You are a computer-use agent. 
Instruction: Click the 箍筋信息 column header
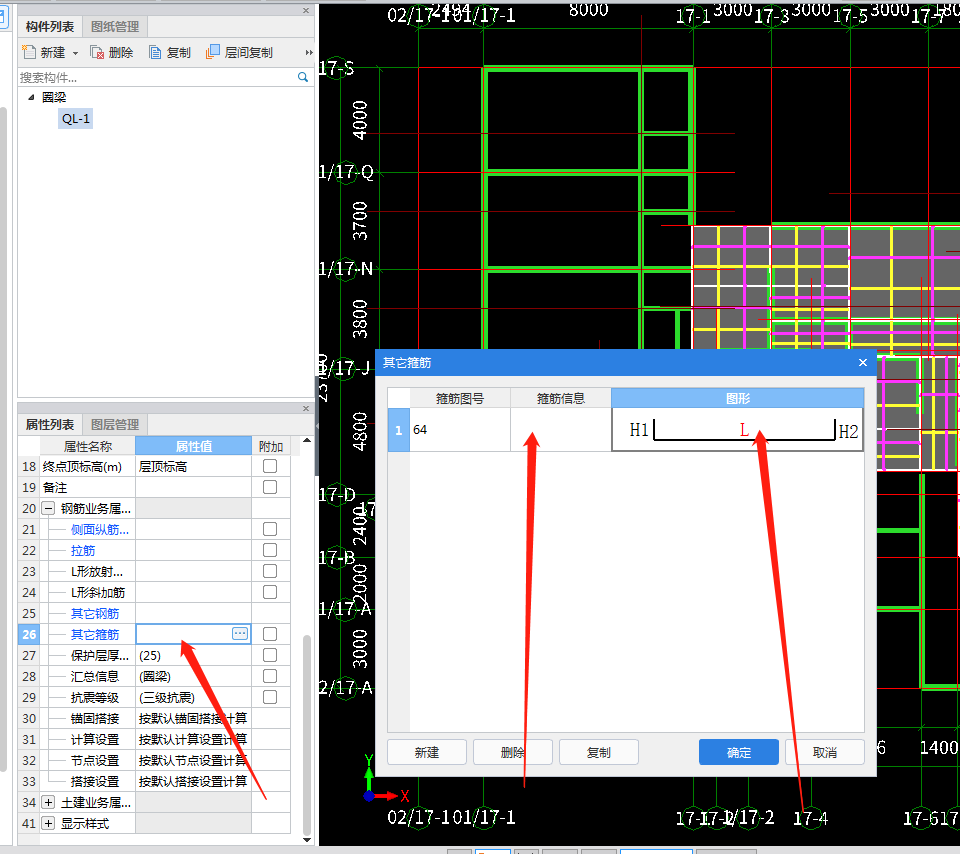[561, 398]
